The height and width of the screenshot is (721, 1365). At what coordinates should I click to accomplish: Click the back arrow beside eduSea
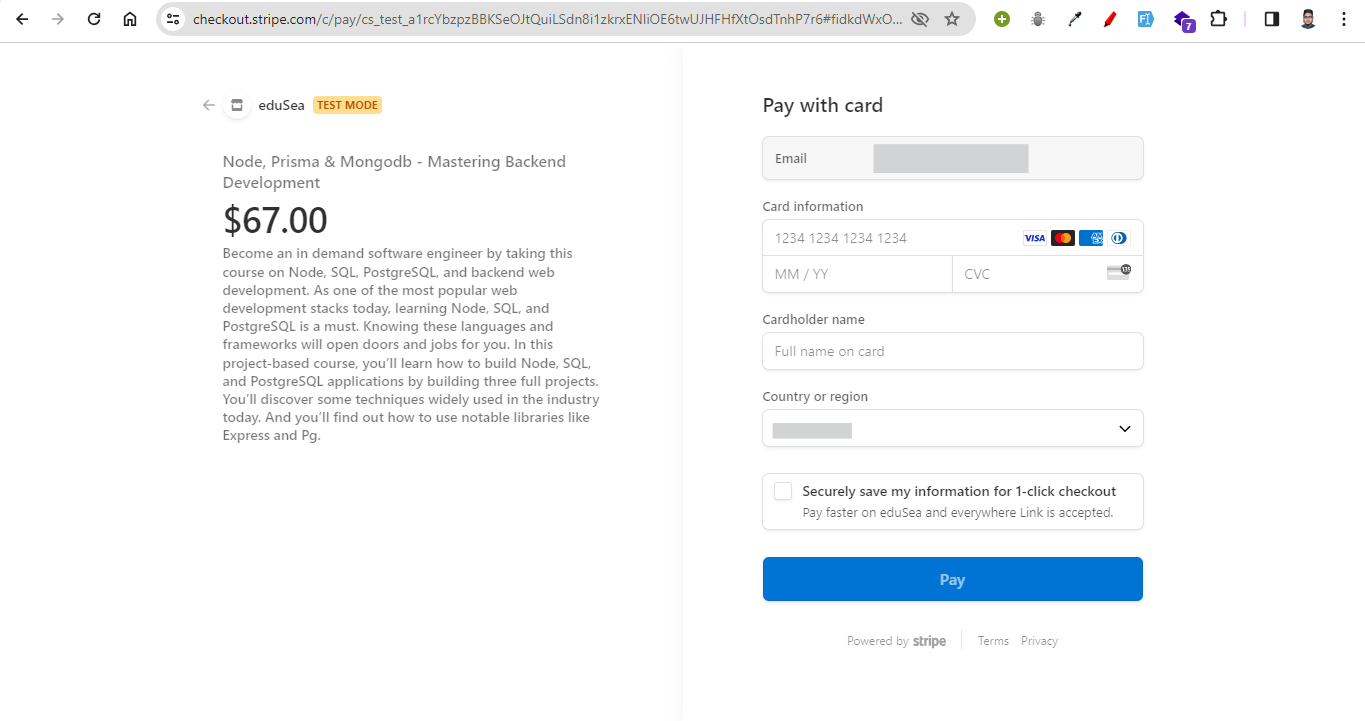208,105
